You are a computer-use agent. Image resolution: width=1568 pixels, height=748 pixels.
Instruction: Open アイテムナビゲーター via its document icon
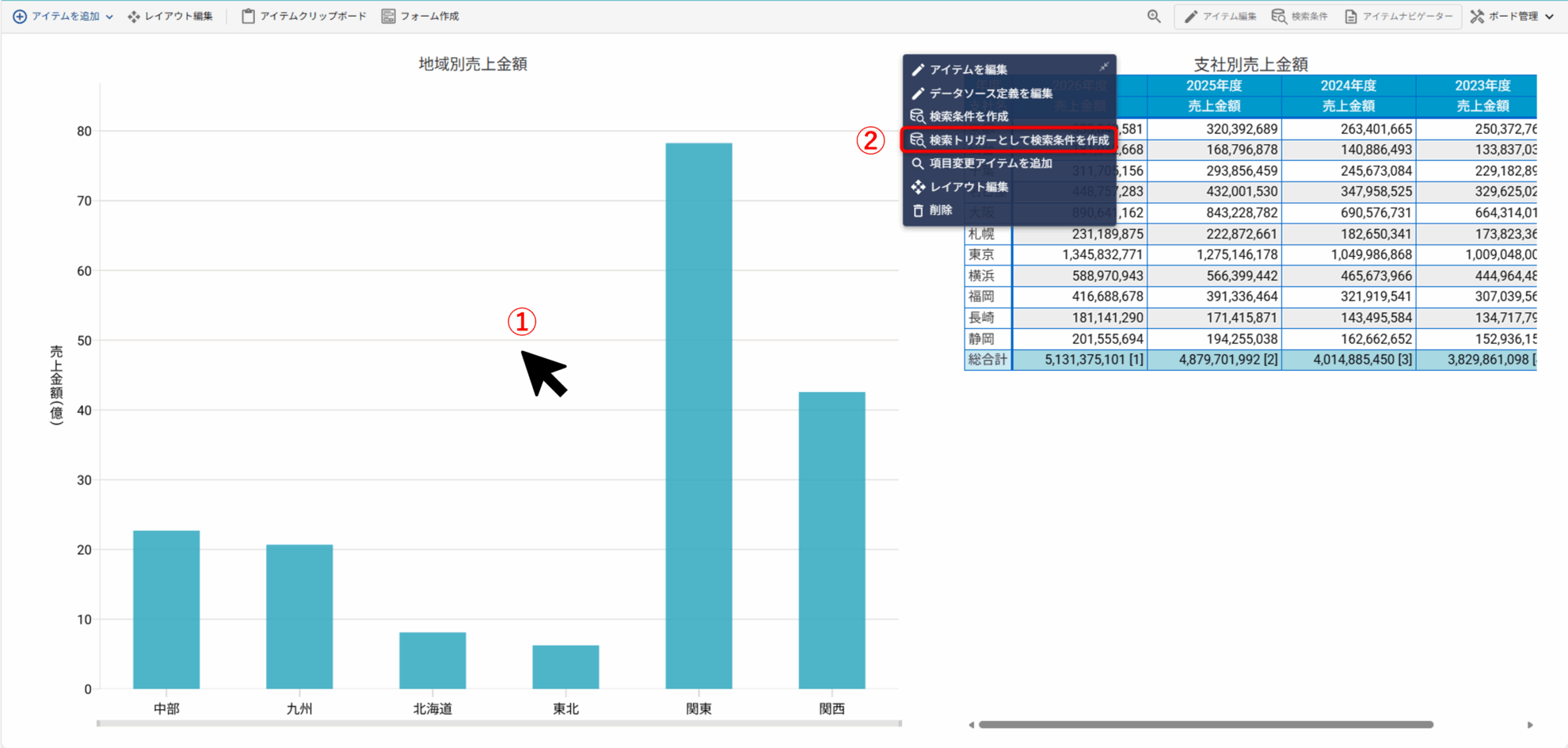tap(1349, 15)
